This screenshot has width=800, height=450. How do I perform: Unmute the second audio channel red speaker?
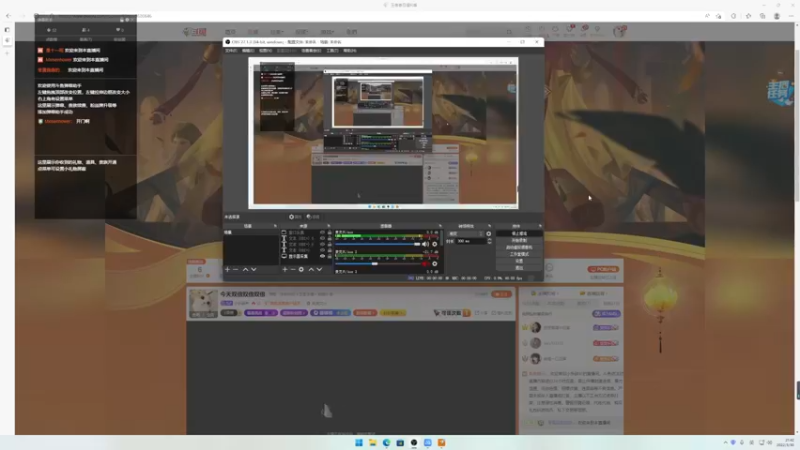426,264
